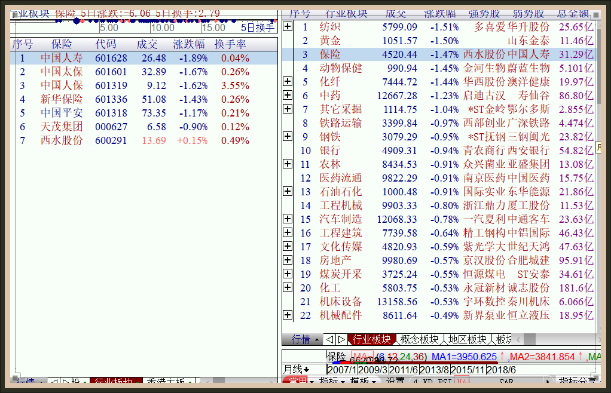
Task: Open the 月线 period dropdown
Action: click(297, 369)
